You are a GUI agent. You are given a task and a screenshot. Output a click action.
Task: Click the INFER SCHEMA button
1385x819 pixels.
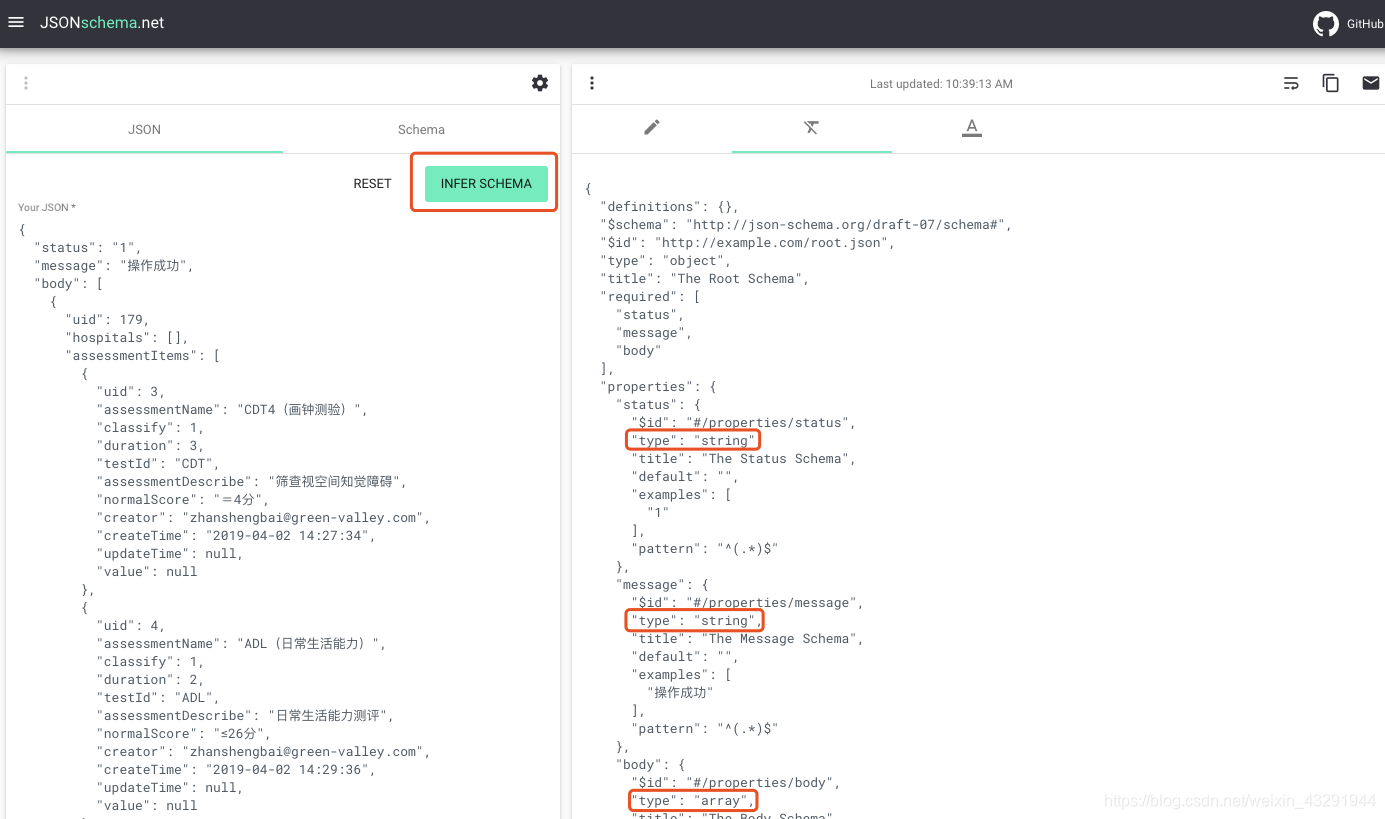tap(486, 183)
